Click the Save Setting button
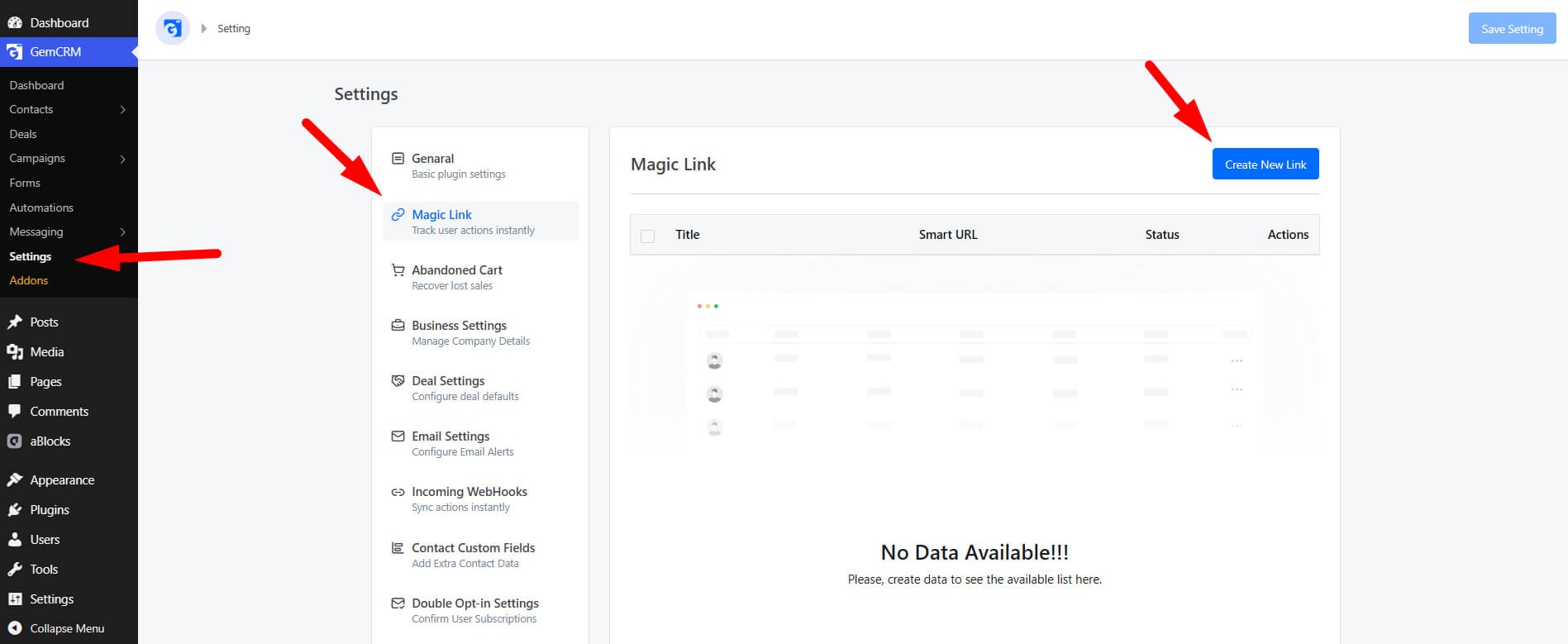This screenshot has height=644, width=1568. (x=1512, y=29)
